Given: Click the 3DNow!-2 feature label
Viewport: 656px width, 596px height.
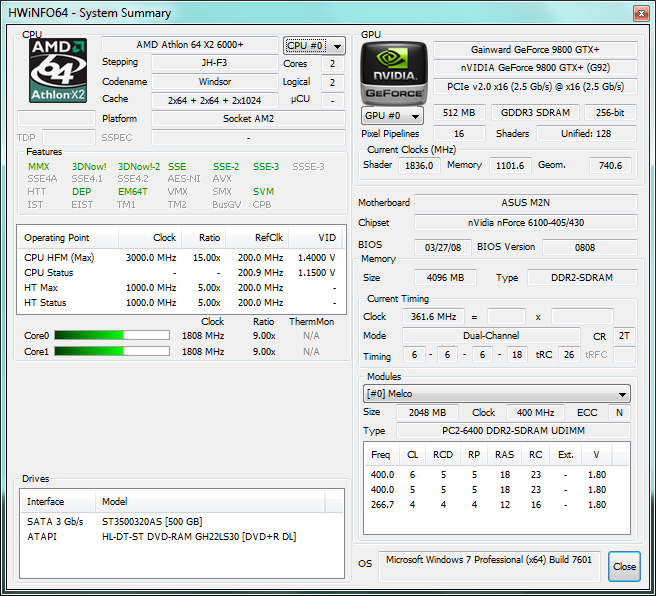Looking at the screenshot, I should [138, 166].
